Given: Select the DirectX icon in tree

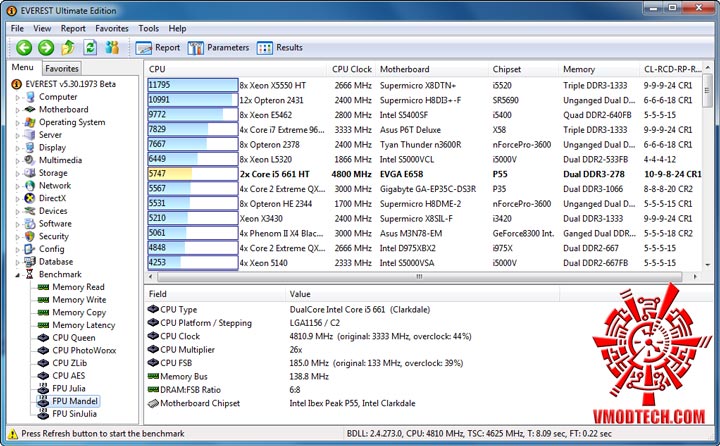Looking at the screenshot, I should pyautogui.click(x=30, y=198).
